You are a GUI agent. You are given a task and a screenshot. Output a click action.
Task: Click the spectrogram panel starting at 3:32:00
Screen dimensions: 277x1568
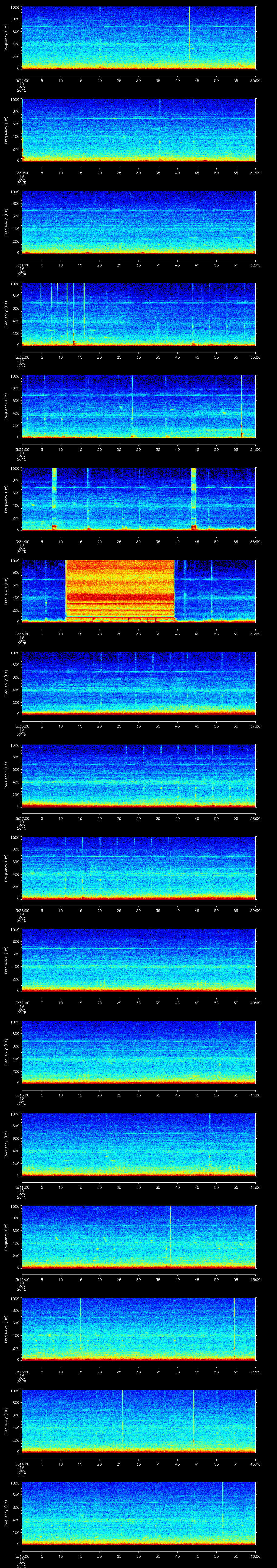coord(139,315)
